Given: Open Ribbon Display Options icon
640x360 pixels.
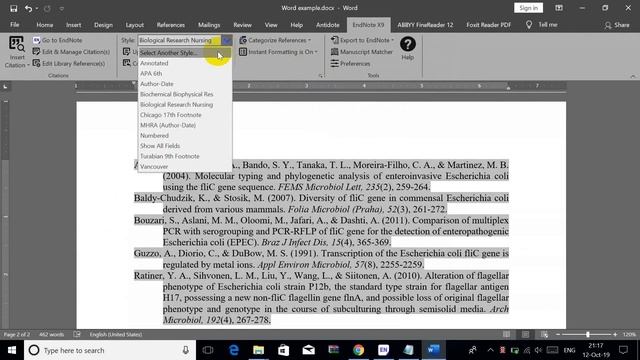Looking at the screenshot, I should pyautogui.click(x=559, y=8).
